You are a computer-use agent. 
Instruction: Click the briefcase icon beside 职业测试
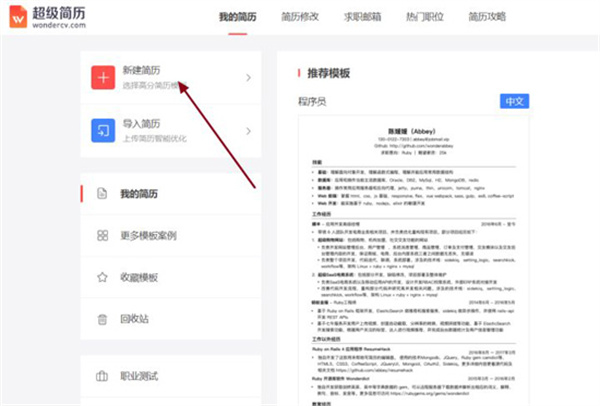click(x=102, y=377)
